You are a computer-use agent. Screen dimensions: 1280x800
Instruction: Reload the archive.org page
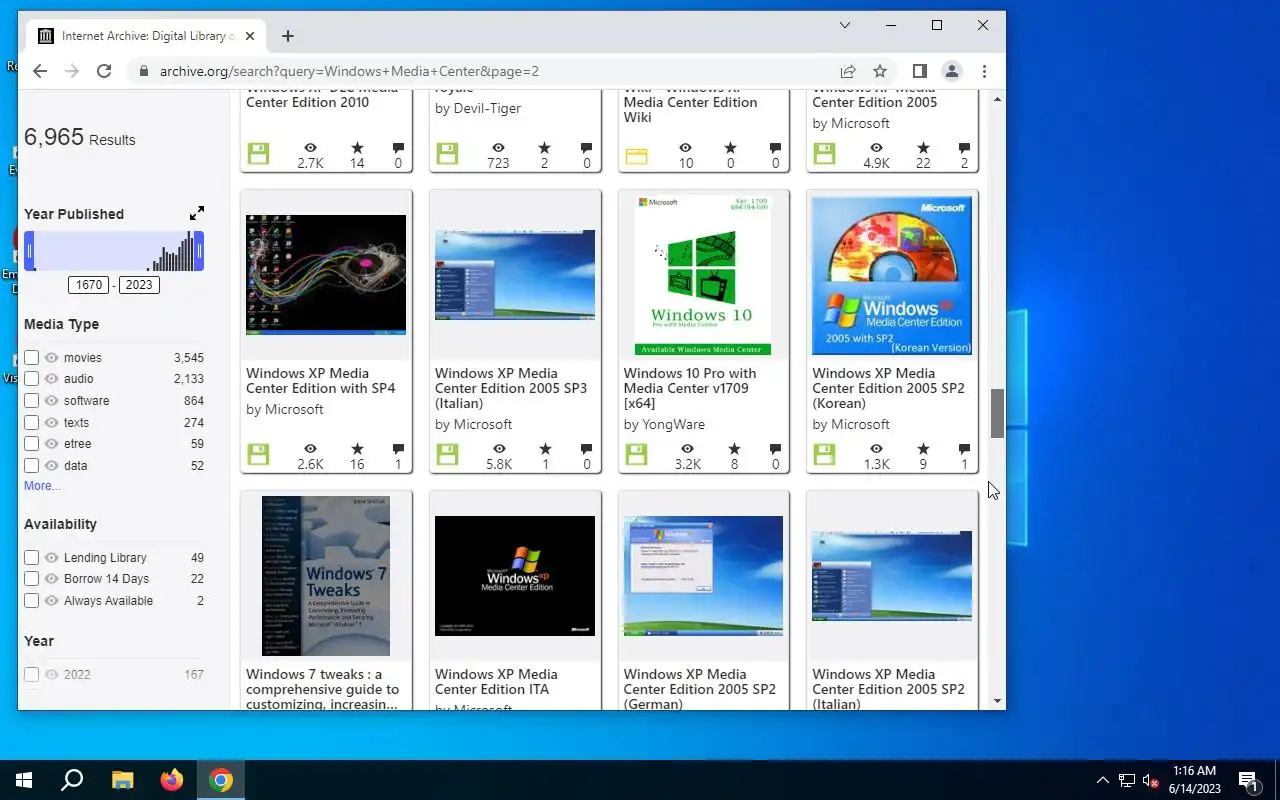pos(104,71)
